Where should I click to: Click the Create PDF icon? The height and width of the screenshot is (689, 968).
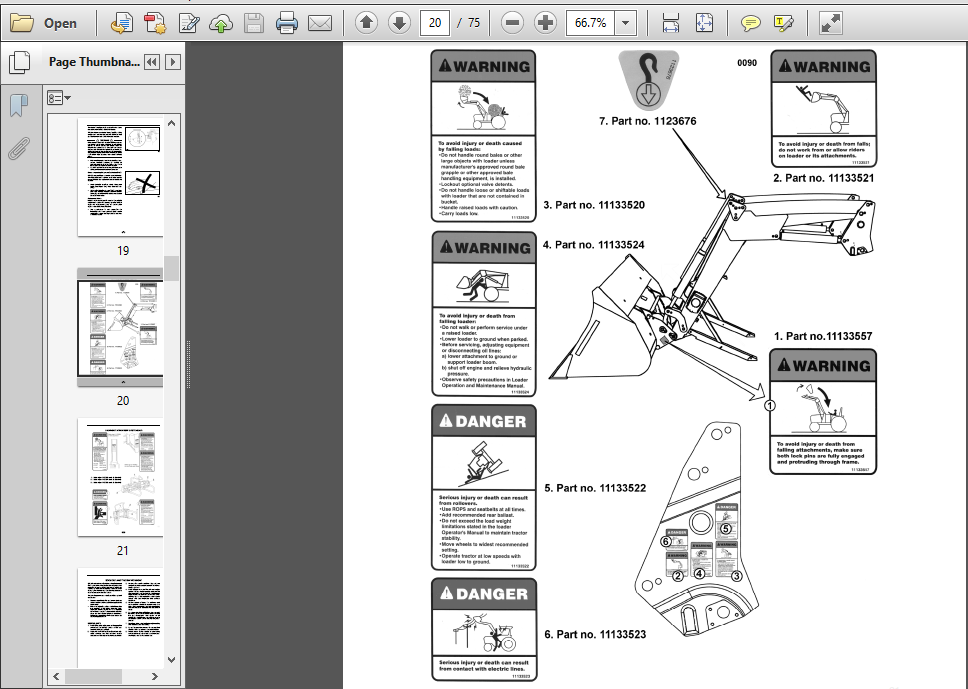point(155,23)
